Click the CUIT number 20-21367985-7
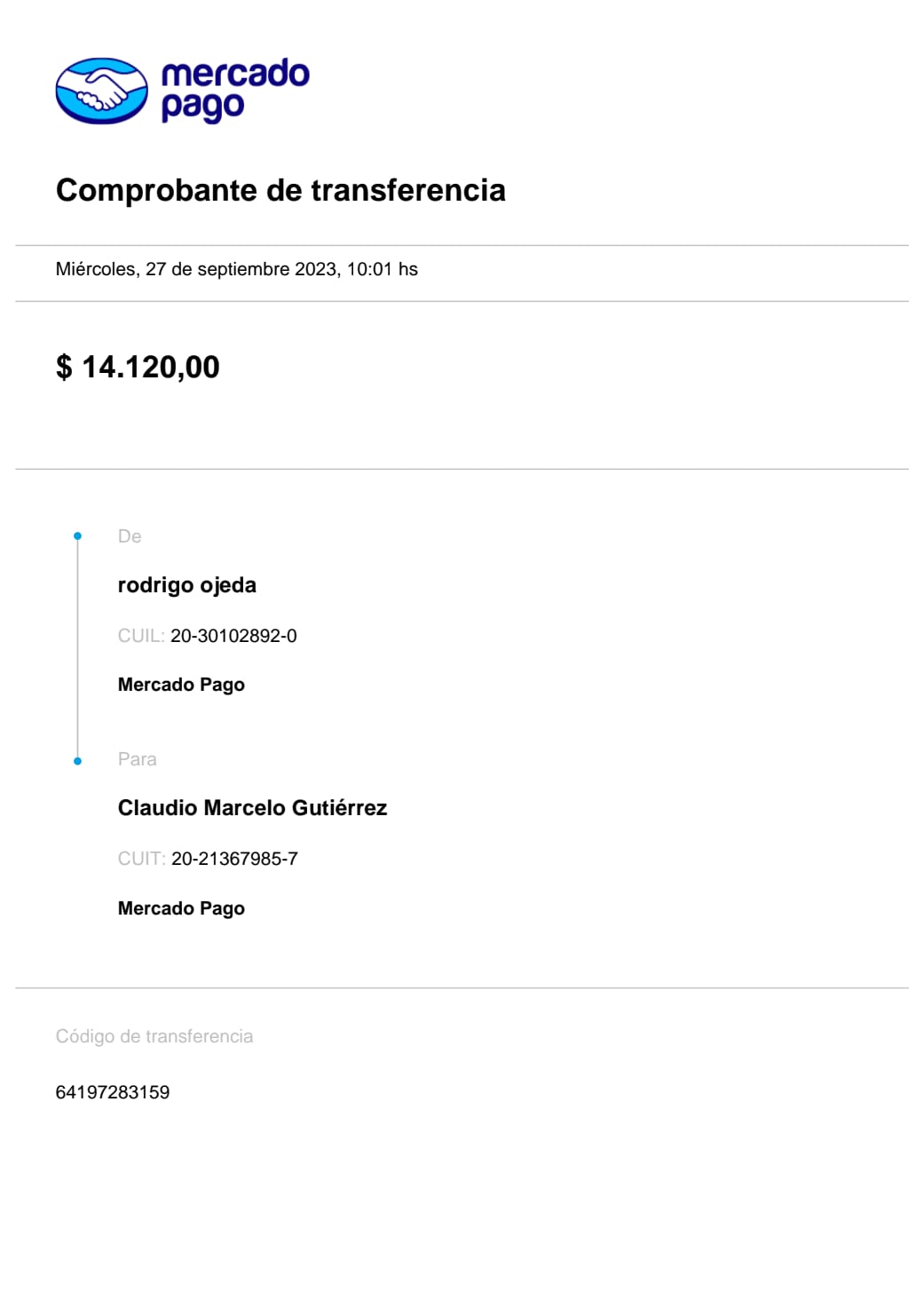This screenshot has height=1308, width=924. click(x=234, y=859)
